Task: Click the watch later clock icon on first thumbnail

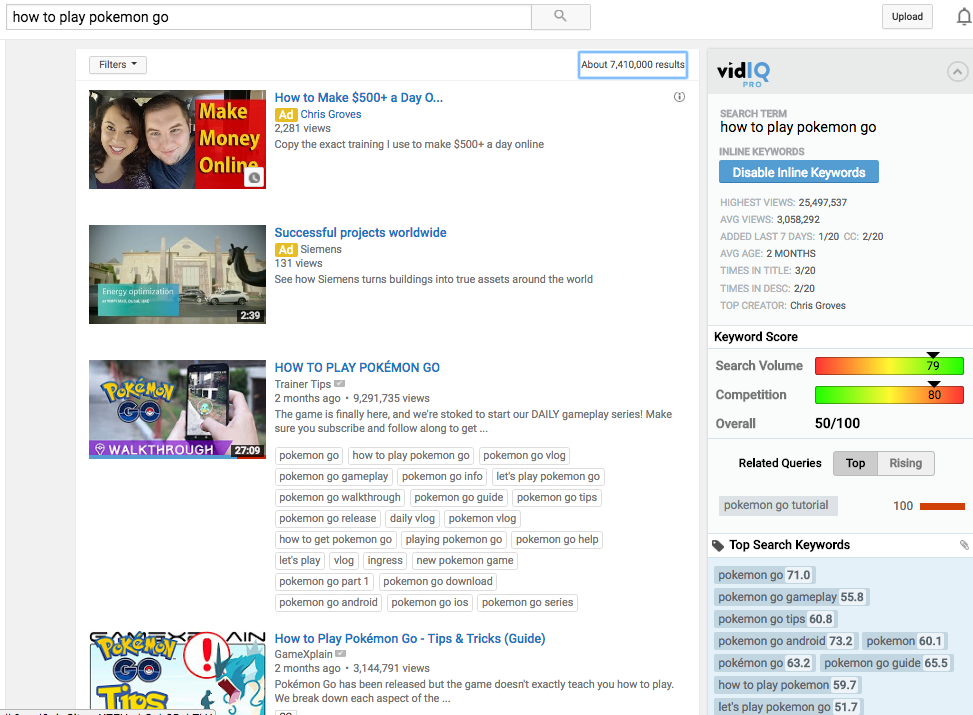Action: click(x=254, y=178)
